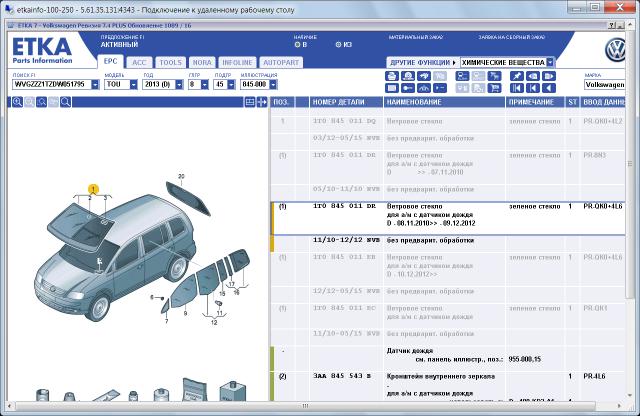This screenshot has height=416, width=640.
Task: Click the plain left-arrow back icon
Action: tap(549, 88)
